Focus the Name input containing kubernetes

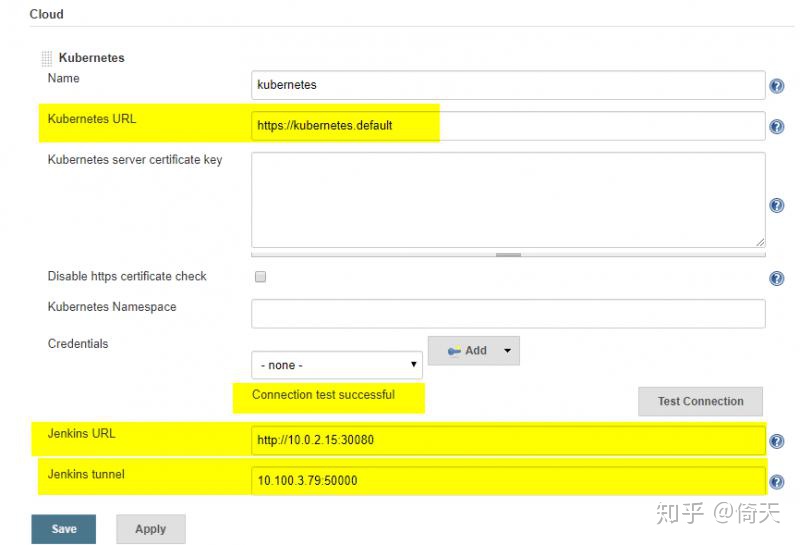(508, 85)
